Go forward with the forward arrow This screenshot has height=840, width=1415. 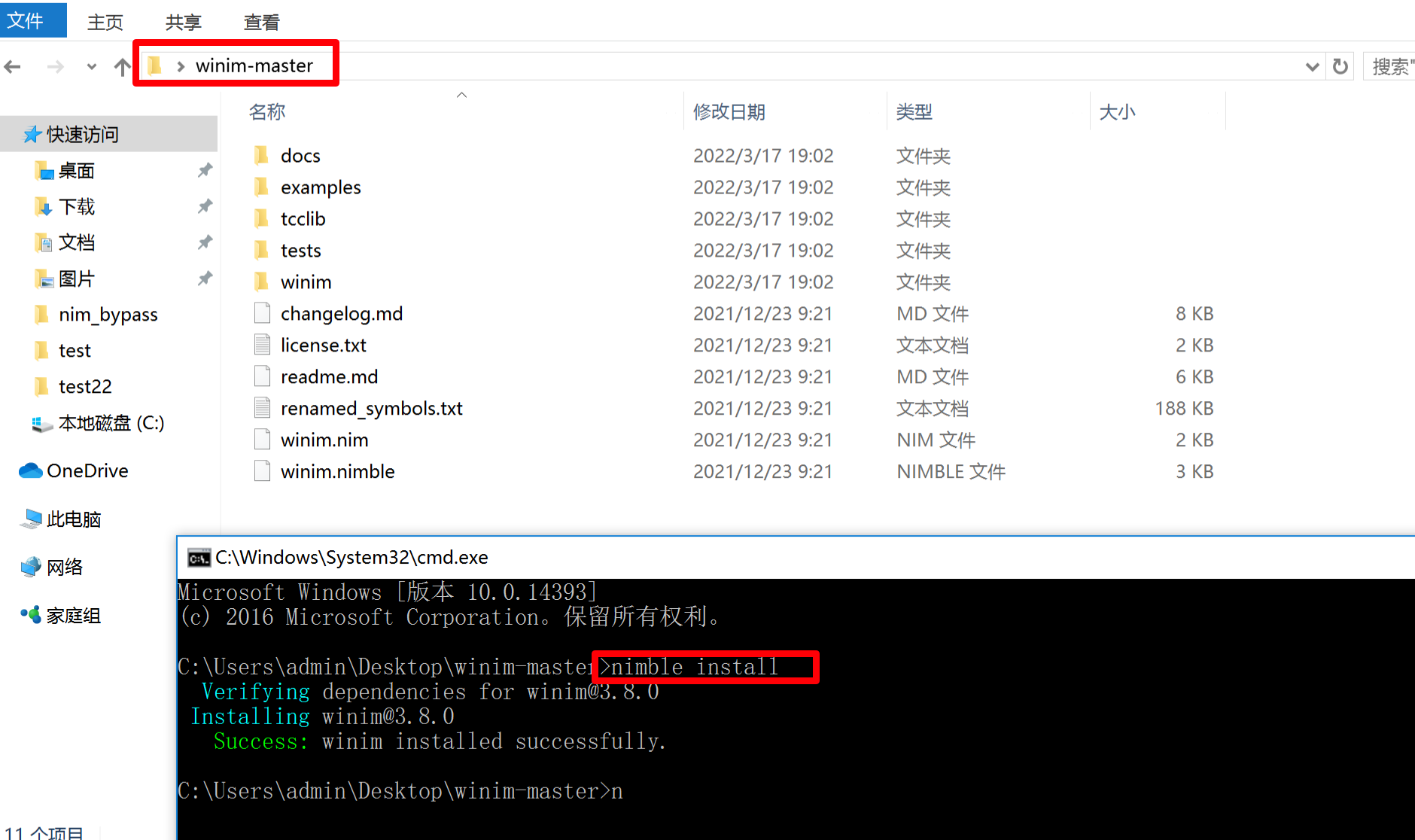click(x=55, y=67)
